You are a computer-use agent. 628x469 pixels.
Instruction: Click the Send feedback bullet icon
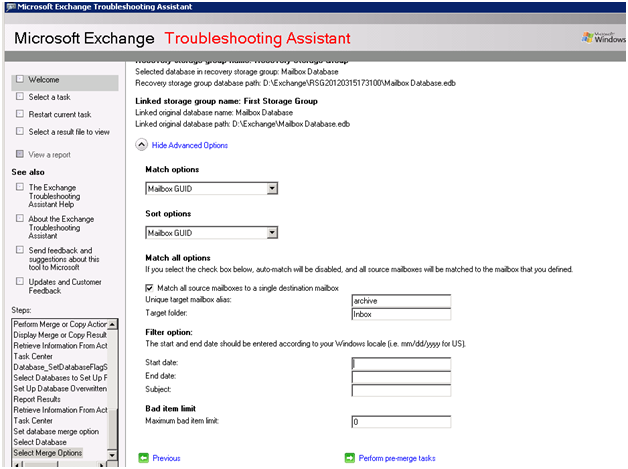click(20, 250)
